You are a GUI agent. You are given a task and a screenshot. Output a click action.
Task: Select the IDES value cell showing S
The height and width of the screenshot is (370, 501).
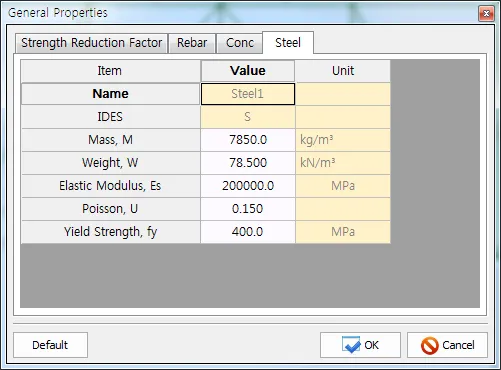click(248, 117)
